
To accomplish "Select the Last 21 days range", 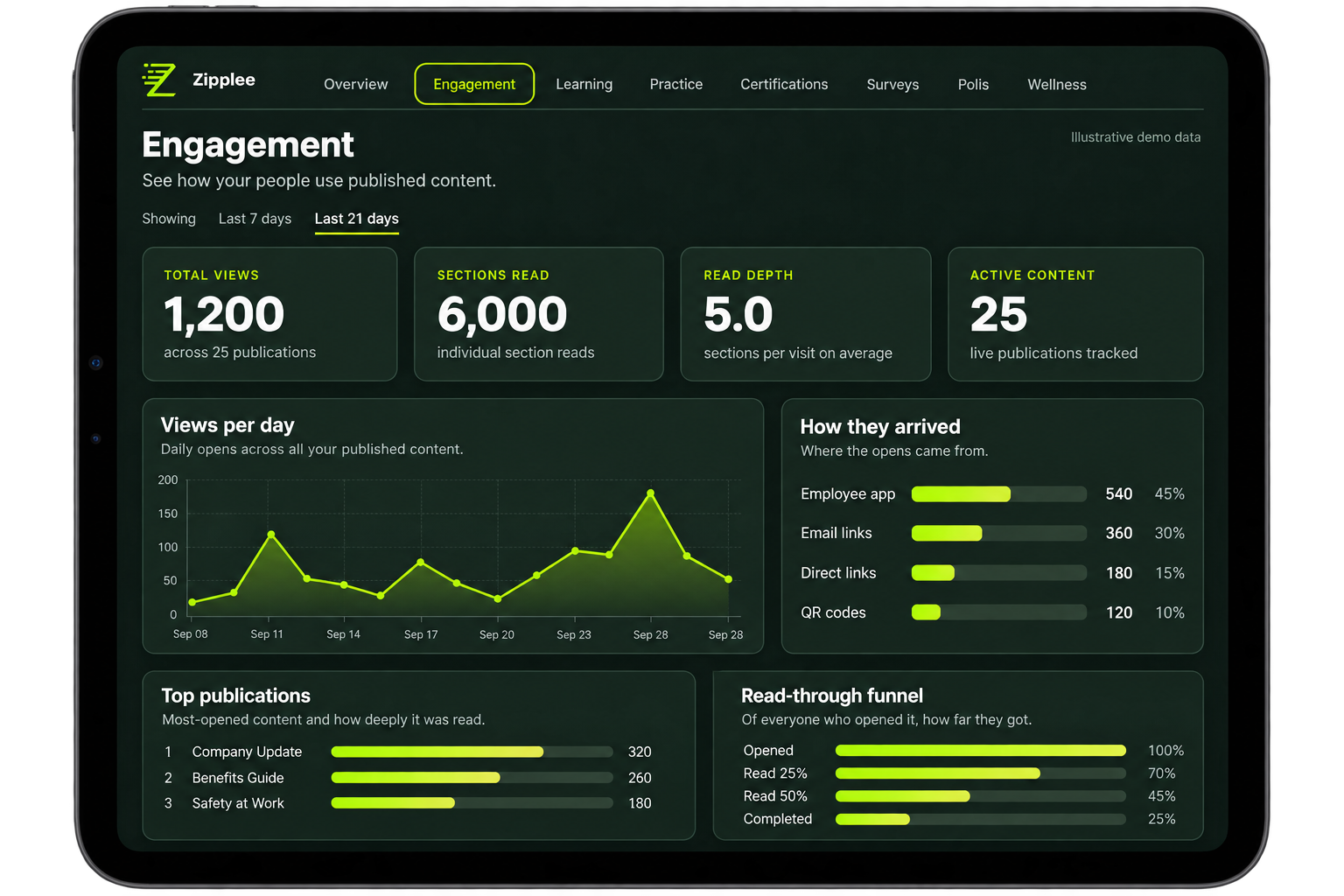I will (x=356, y=219).
